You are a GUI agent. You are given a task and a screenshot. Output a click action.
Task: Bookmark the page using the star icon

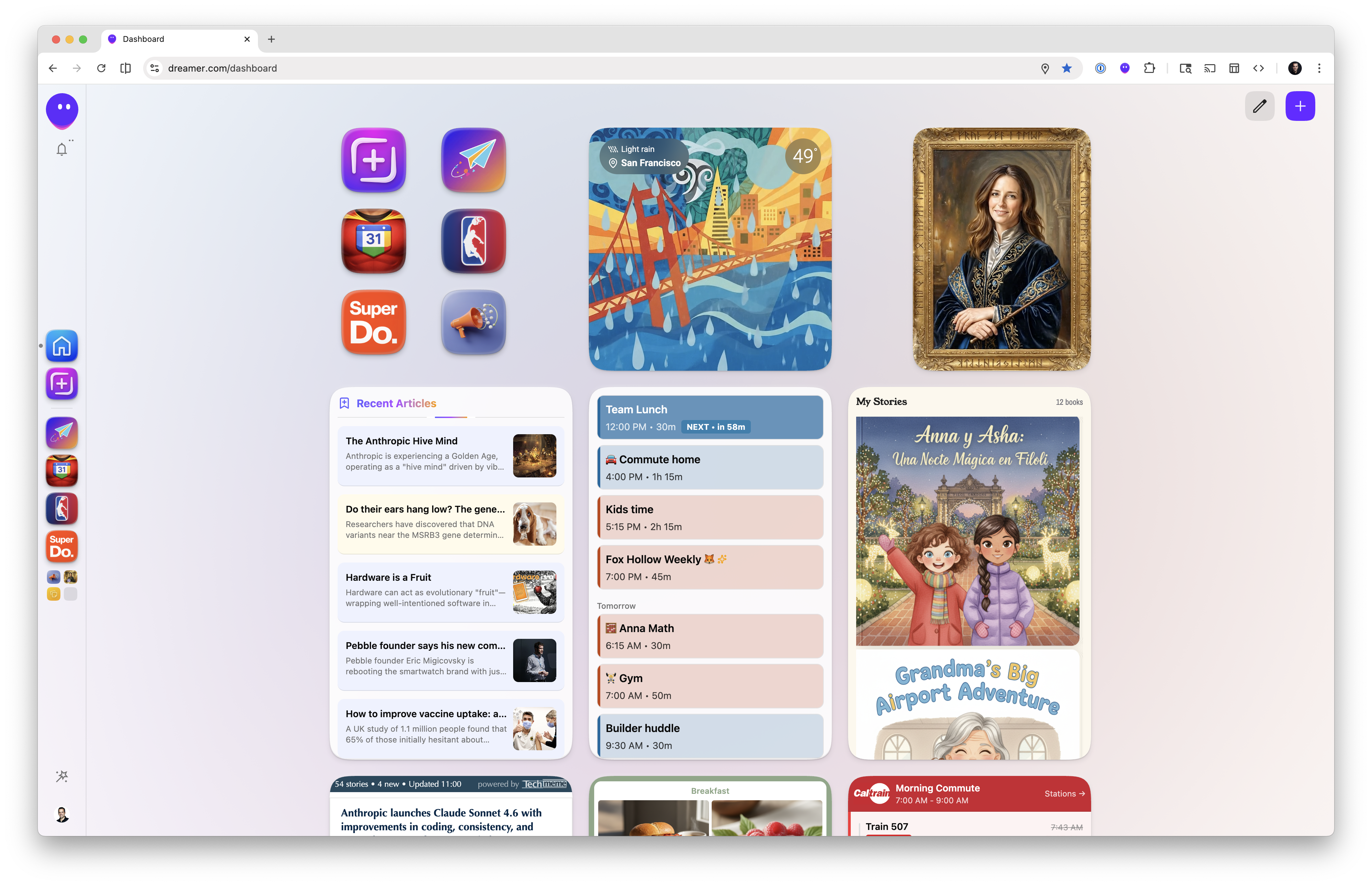(1066, 68)
